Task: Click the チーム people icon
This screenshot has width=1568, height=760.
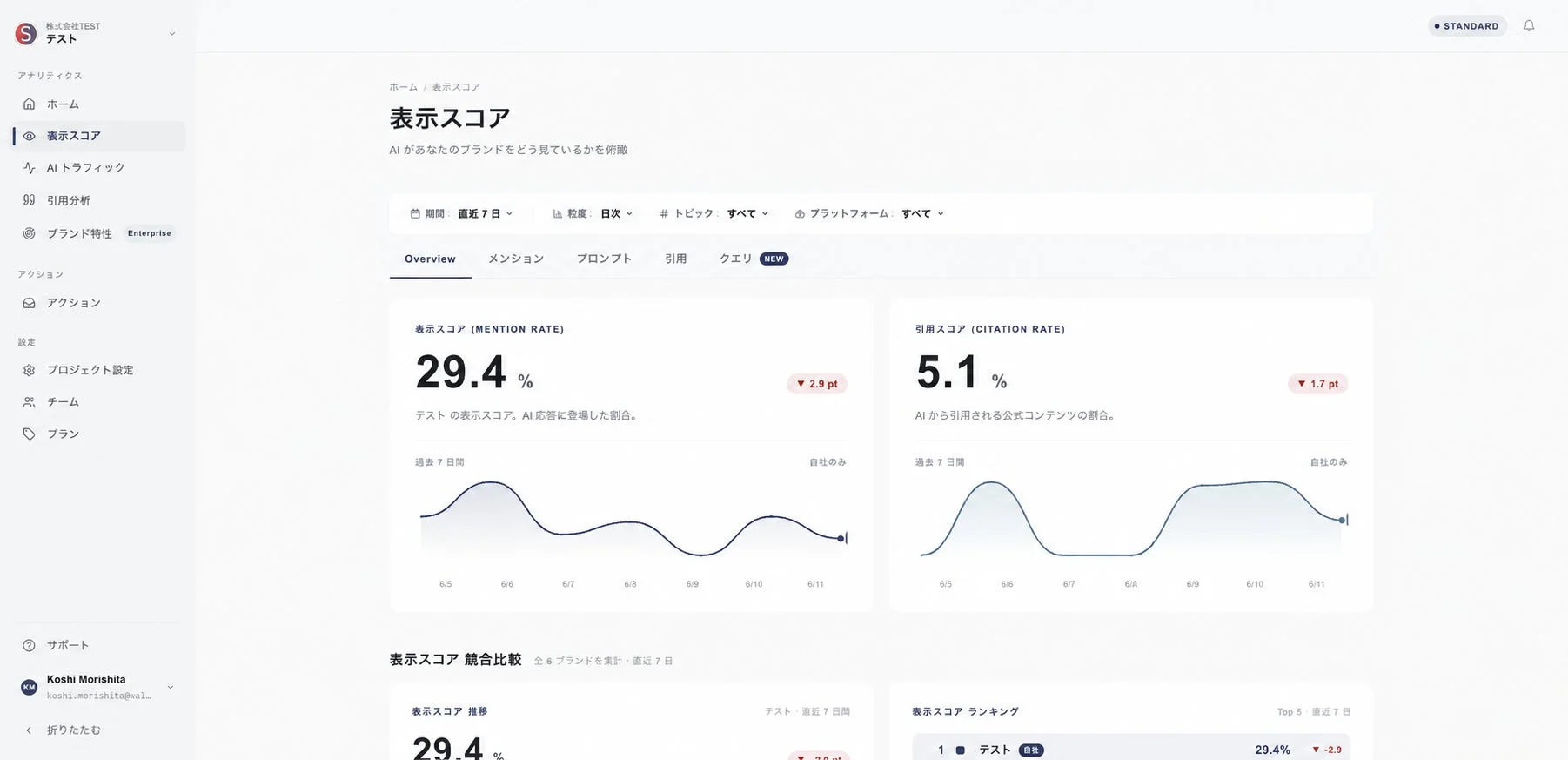Action: [x=29, y=401]
